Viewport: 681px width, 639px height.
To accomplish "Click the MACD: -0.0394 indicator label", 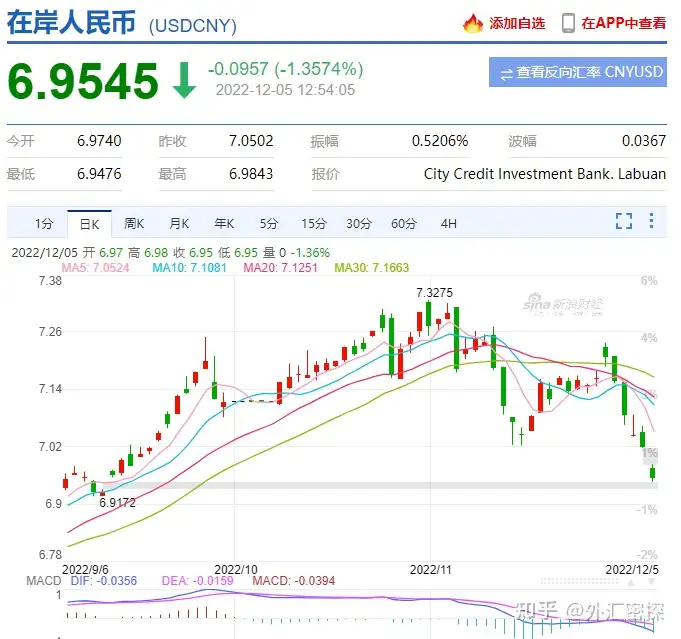I will point(294,581).
